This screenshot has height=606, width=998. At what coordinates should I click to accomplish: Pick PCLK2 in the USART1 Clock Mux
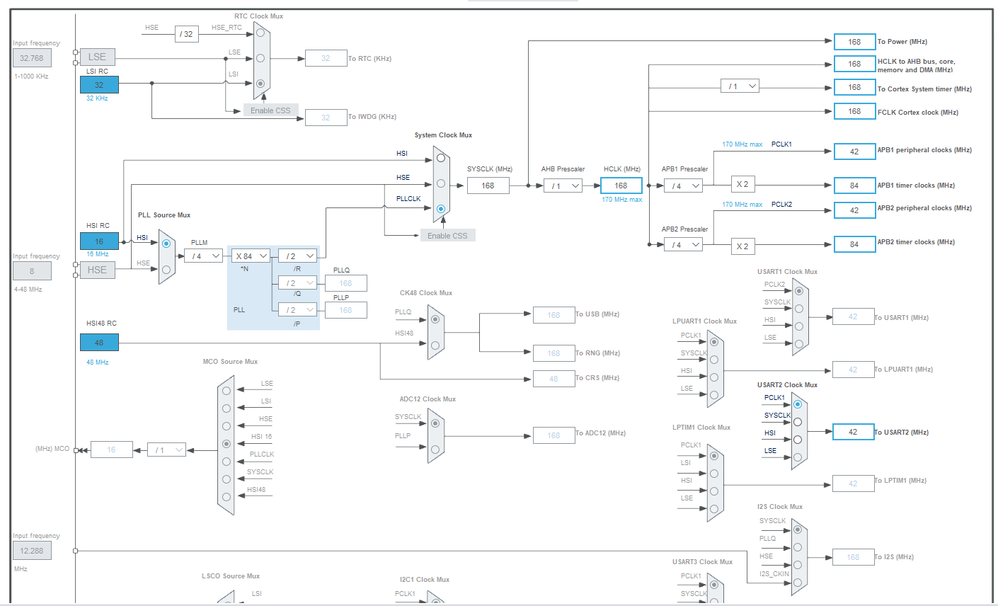(x=799, y=291)
